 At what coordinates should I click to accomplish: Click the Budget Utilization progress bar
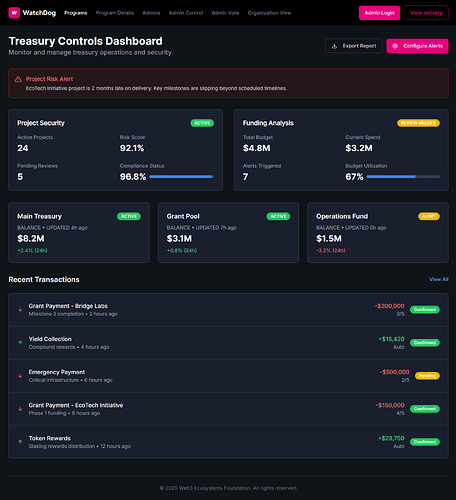(403, 177)
